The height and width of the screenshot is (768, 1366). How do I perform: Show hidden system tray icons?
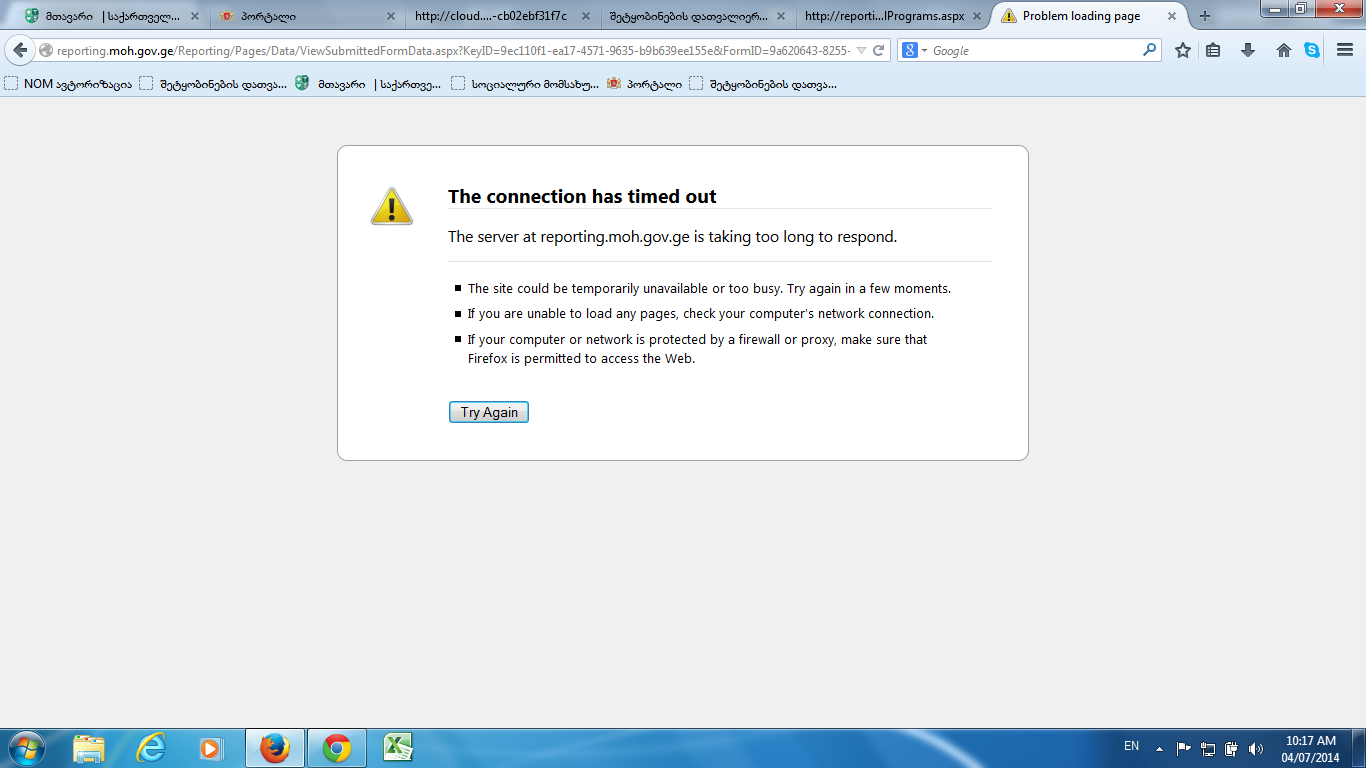click(1159, 748)
